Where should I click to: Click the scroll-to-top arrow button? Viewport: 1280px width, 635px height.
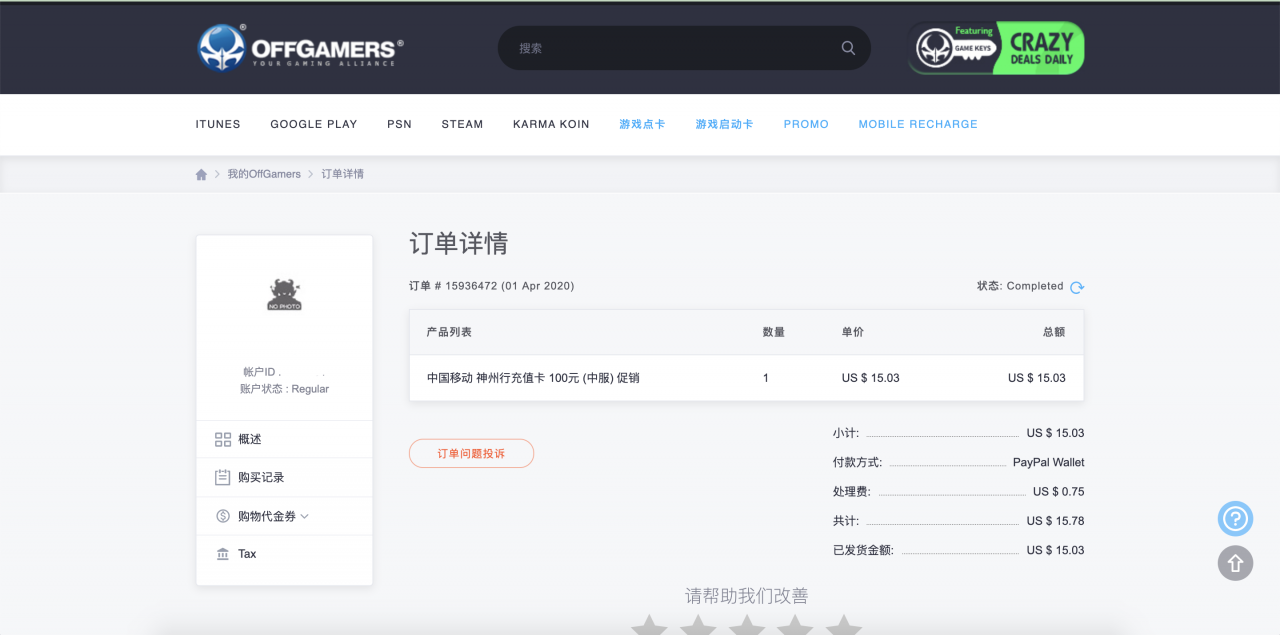click(x=1235, y=562)
